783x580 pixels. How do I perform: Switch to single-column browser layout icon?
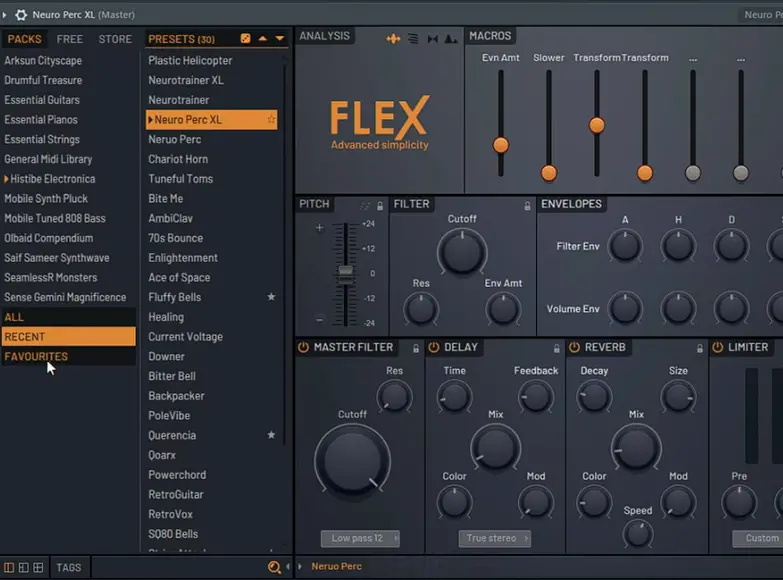[x=8, y=567]
